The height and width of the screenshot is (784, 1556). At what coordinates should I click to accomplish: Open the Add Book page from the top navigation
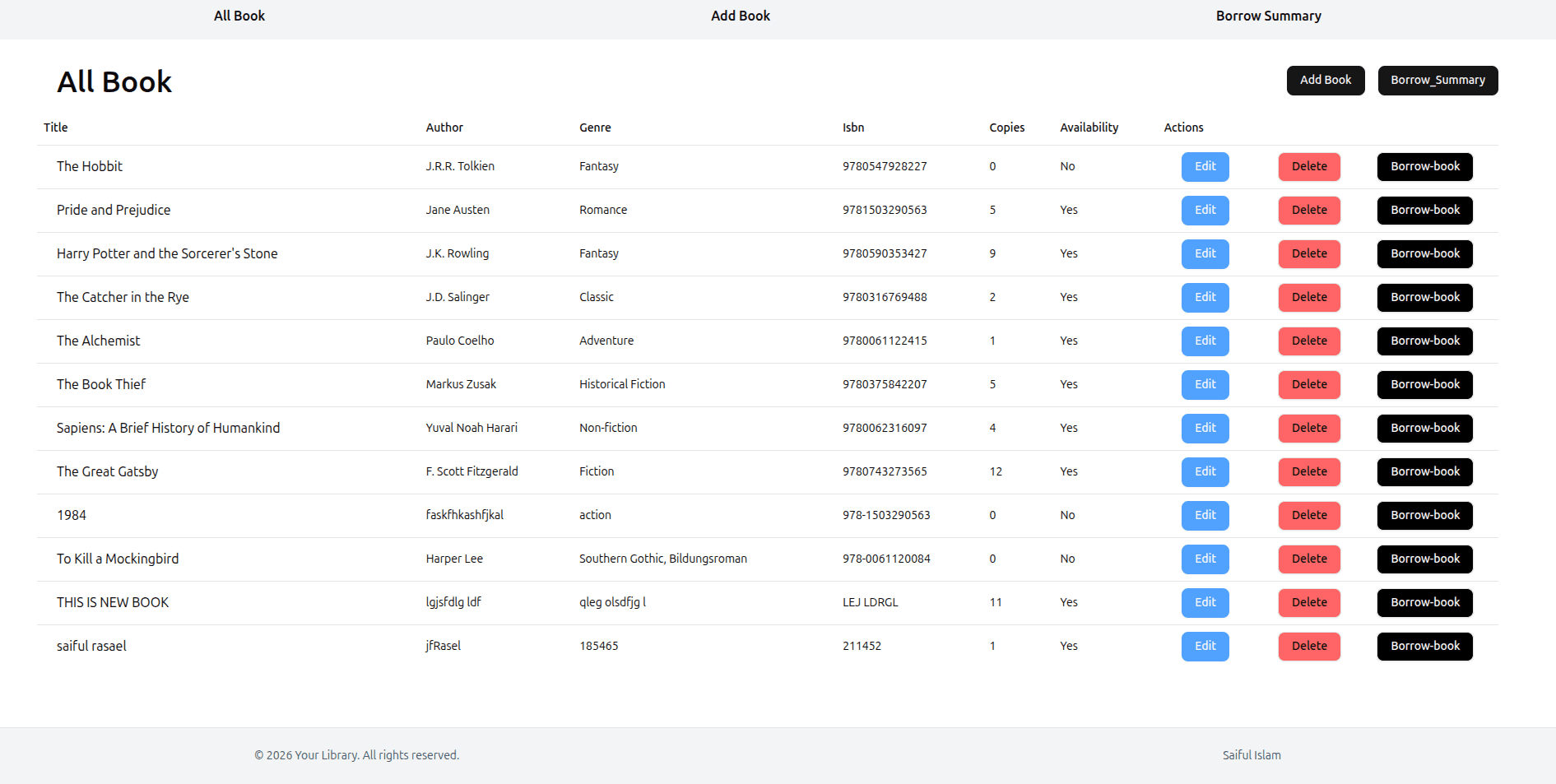pos(740,15)
